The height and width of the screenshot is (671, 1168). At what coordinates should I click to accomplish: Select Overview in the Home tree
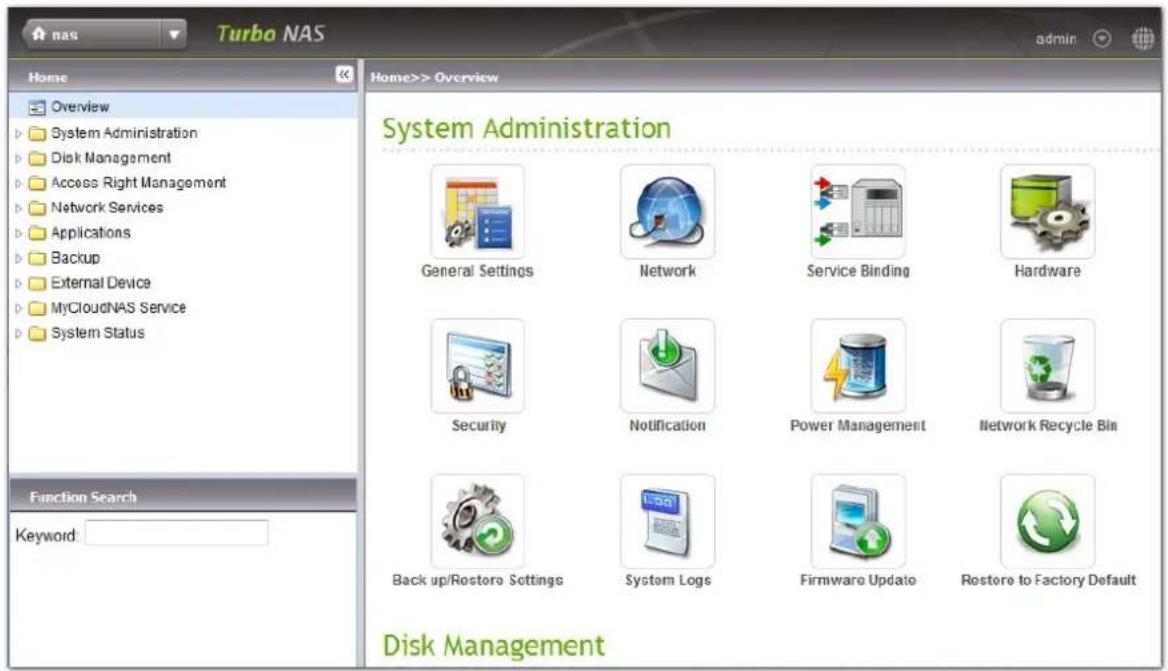point(80,106)
